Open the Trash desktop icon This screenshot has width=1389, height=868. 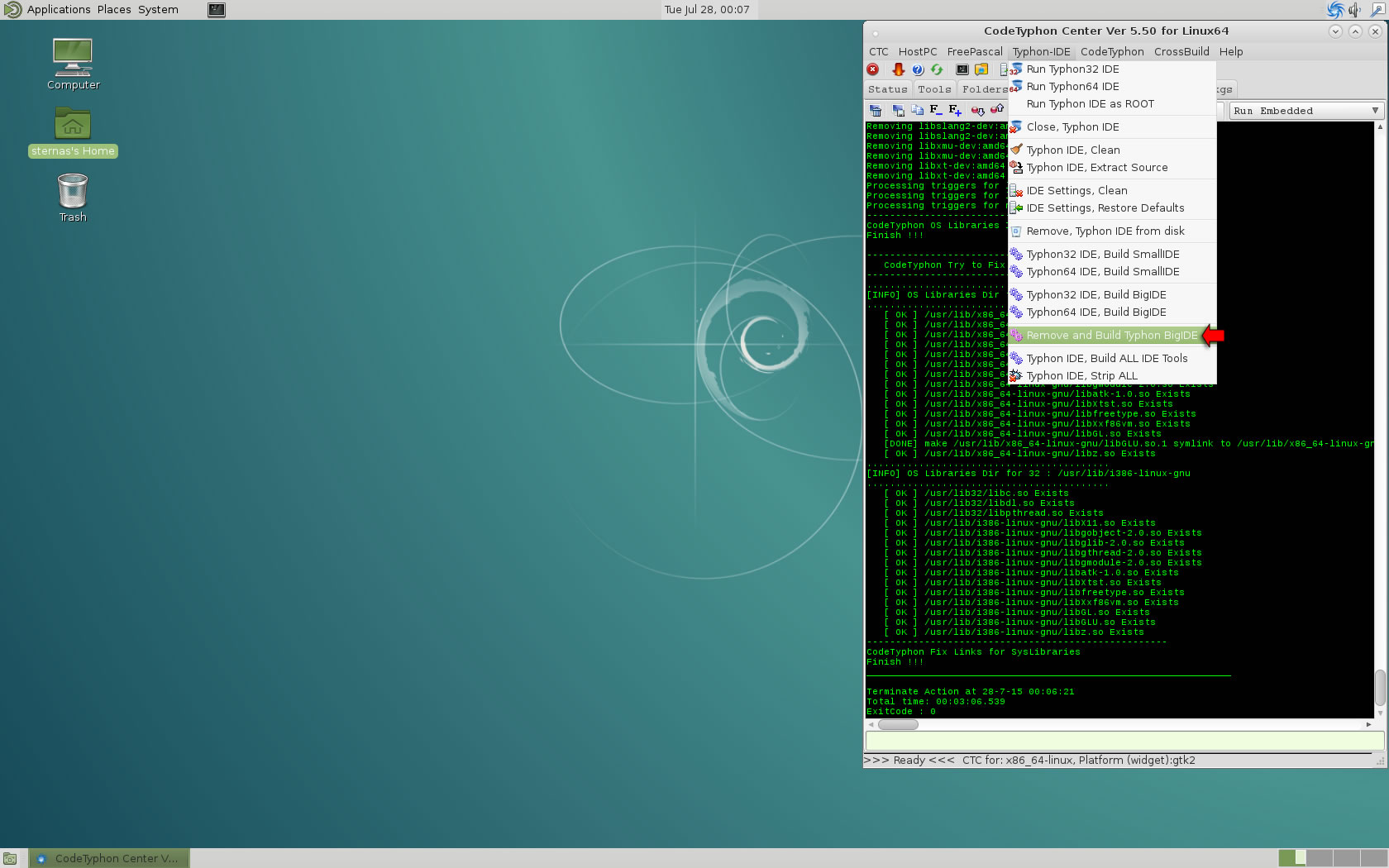tap(73, 198)
